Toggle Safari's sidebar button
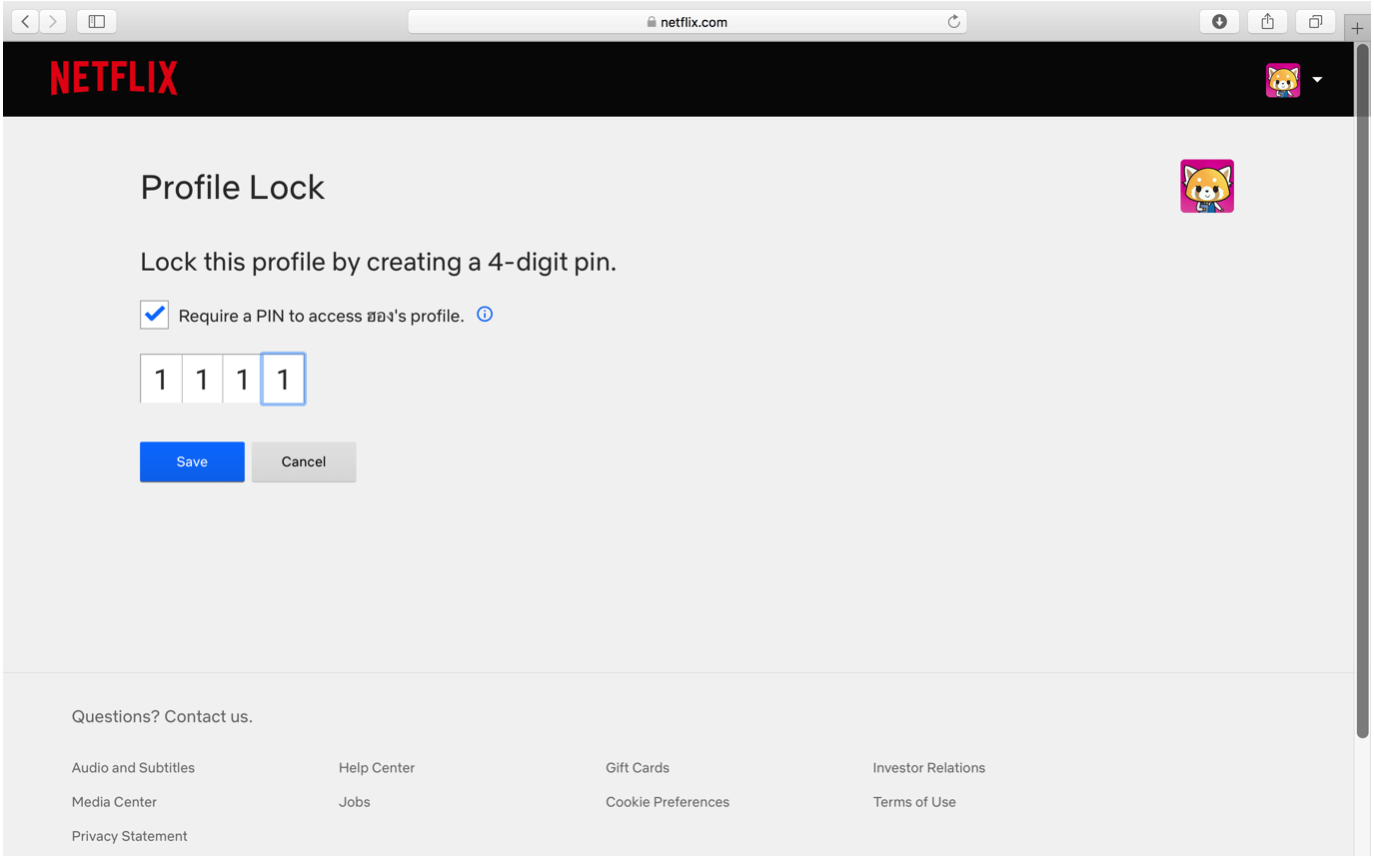 coord(97,21)
